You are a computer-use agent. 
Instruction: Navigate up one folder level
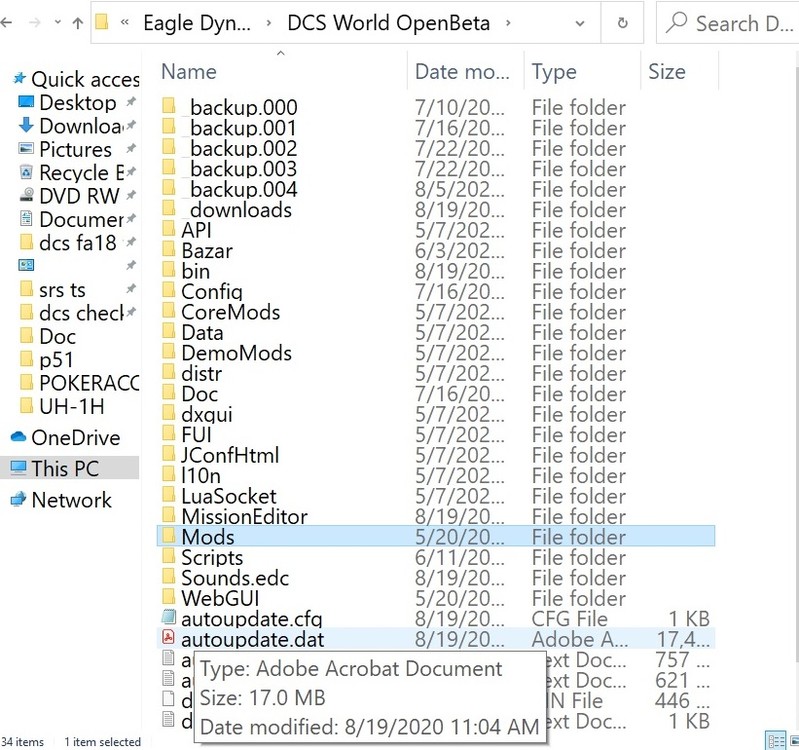click(78, 23)
